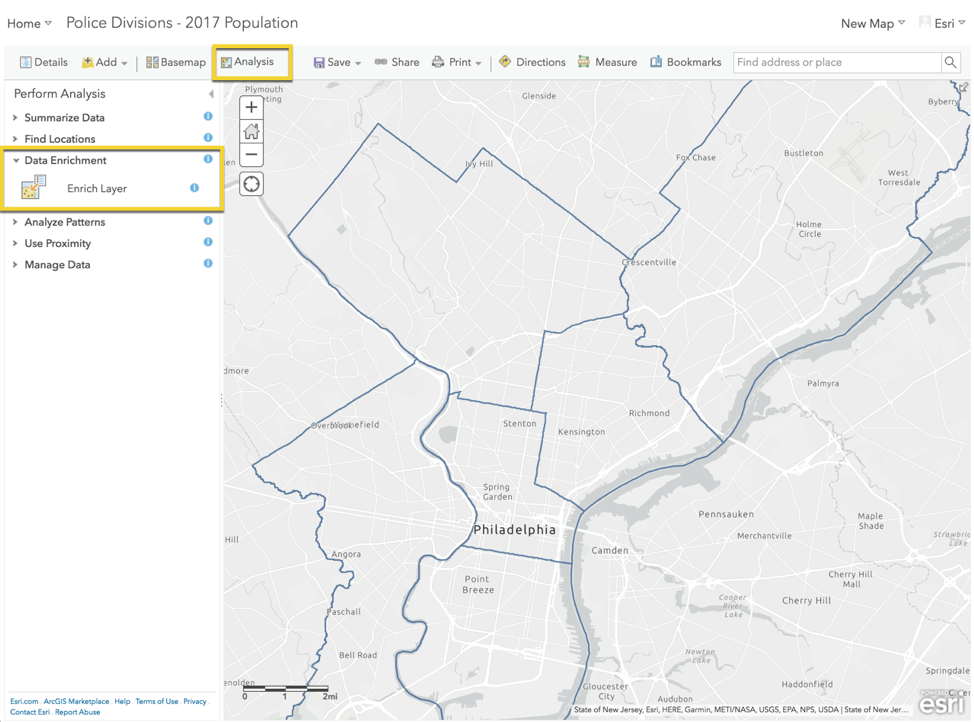Open the Esri.com footer link
Viewport: 974px width, 722px height.
point(24,701)
